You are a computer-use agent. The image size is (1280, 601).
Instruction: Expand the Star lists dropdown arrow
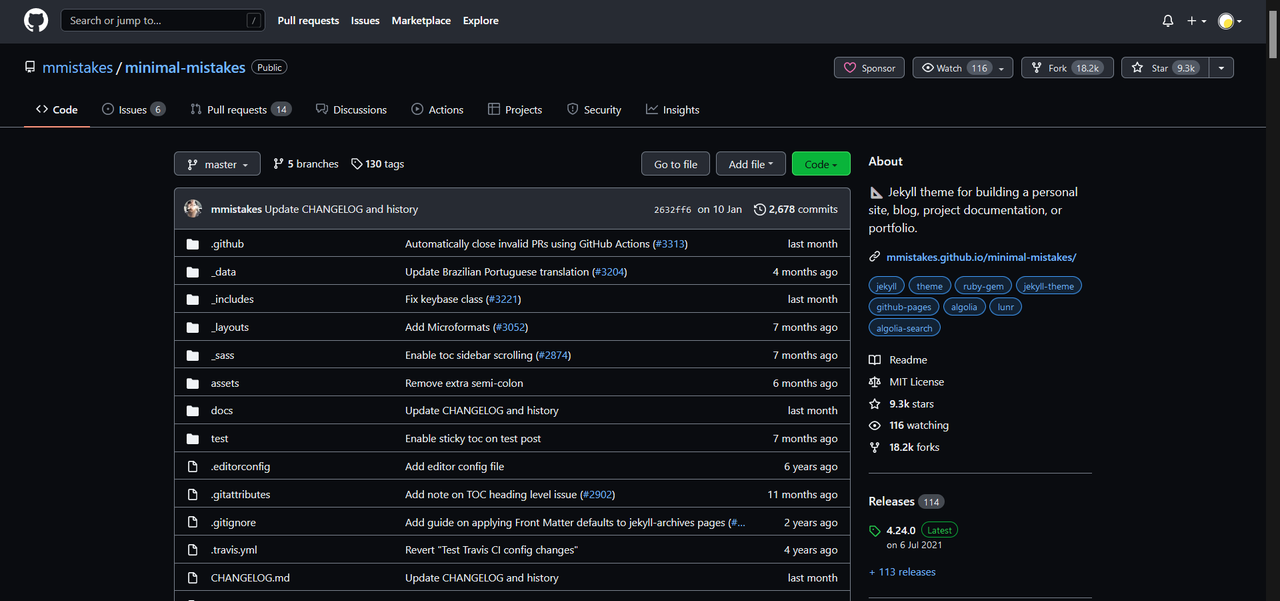pos(1221,68)
